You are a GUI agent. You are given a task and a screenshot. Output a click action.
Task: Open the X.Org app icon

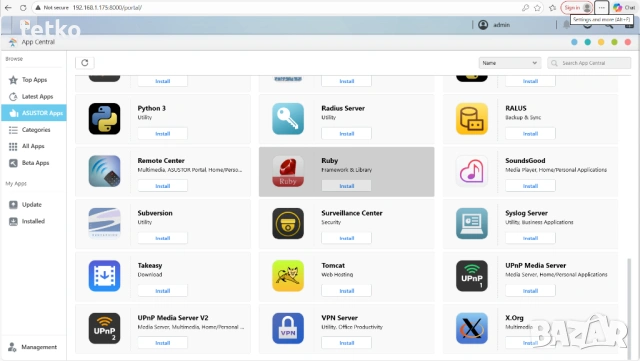pos(472,328)
